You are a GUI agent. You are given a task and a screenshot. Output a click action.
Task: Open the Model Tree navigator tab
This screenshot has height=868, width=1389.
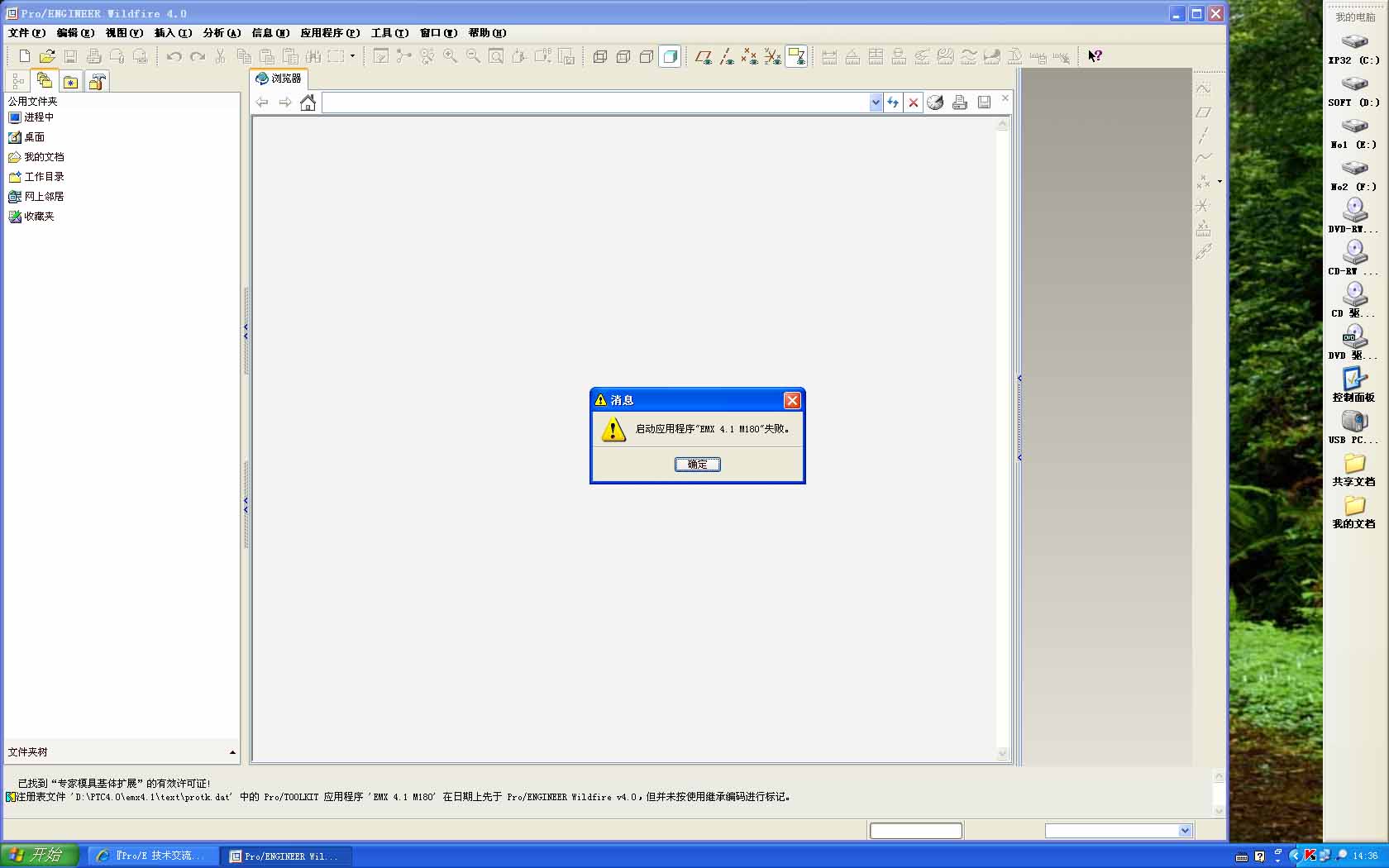coord(18,81)
